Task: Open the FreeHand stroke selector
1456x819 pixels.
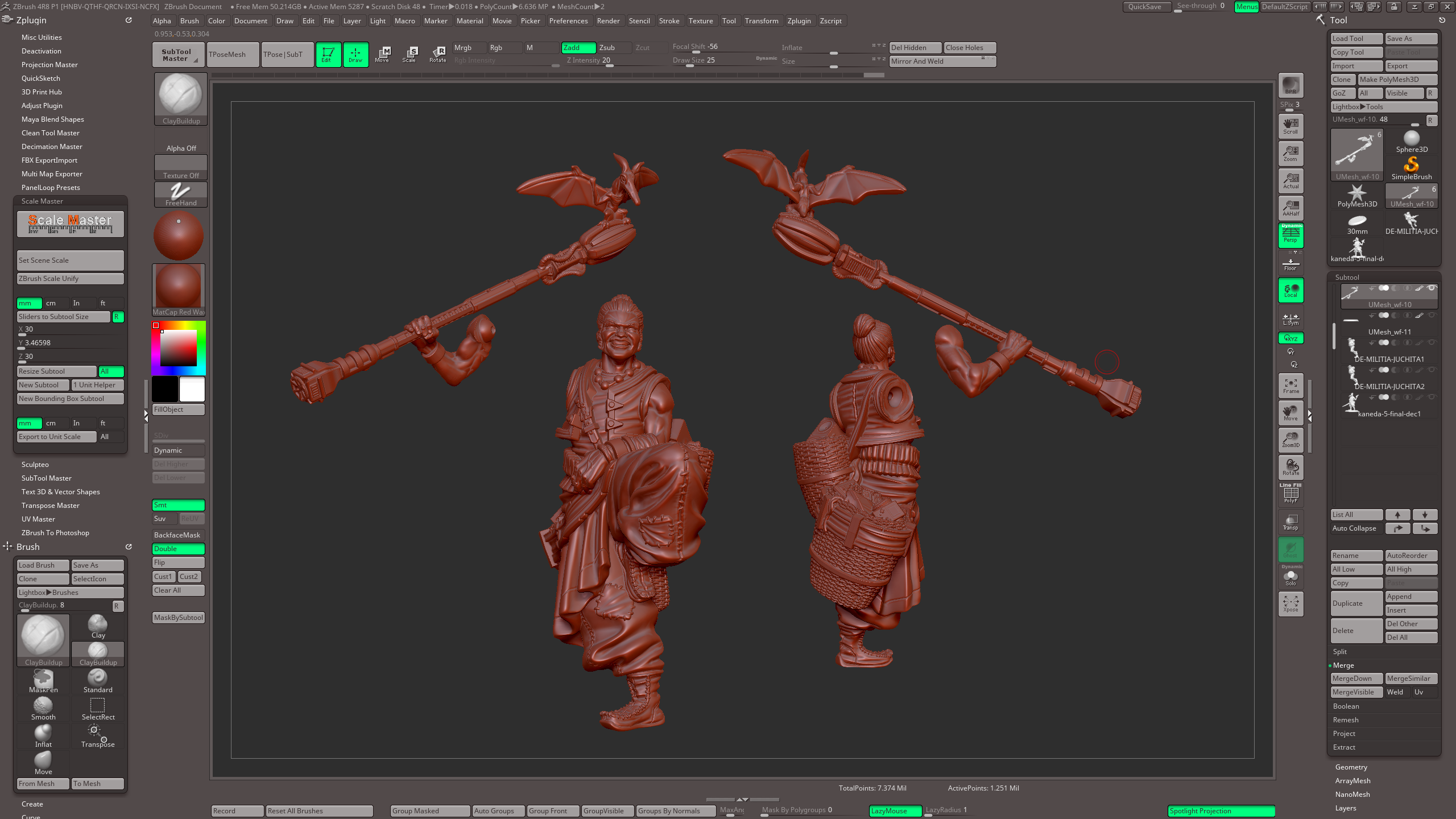Action: pyautogui.click(x=181, y=195)
